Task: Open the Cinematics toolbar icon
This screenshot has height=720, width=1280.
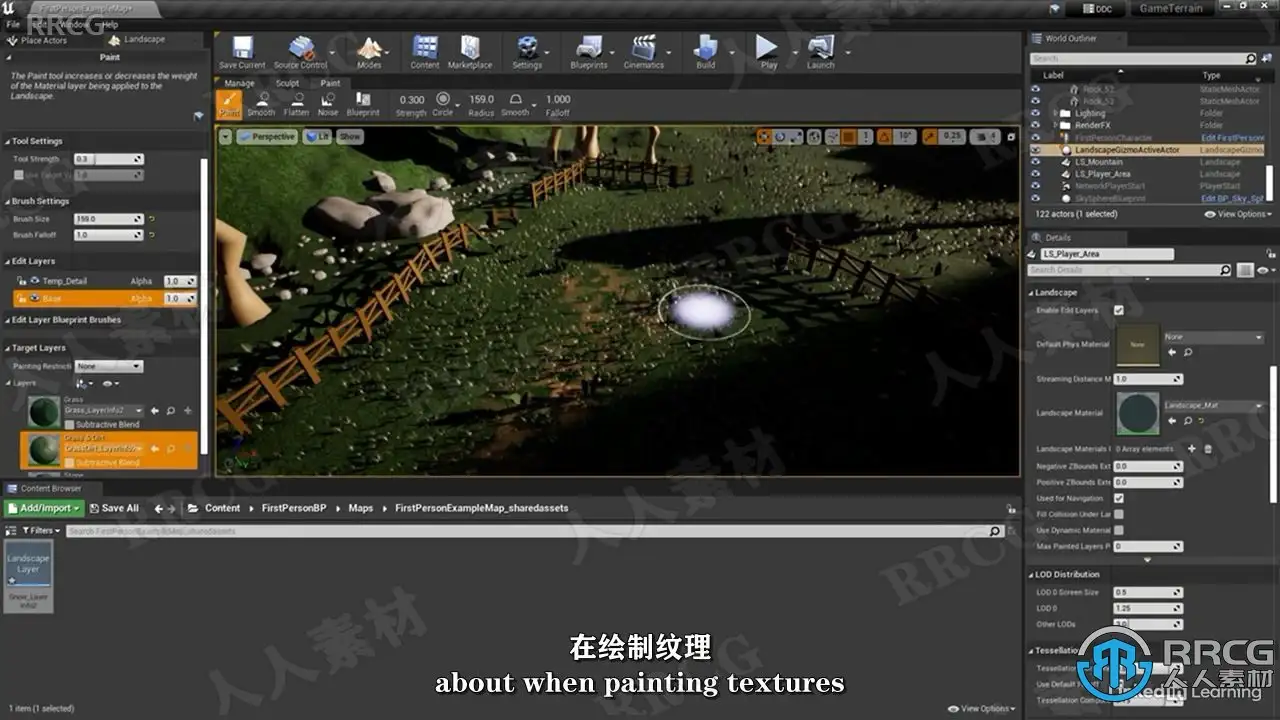Action: pyautogui.click(x=644, y=52)
